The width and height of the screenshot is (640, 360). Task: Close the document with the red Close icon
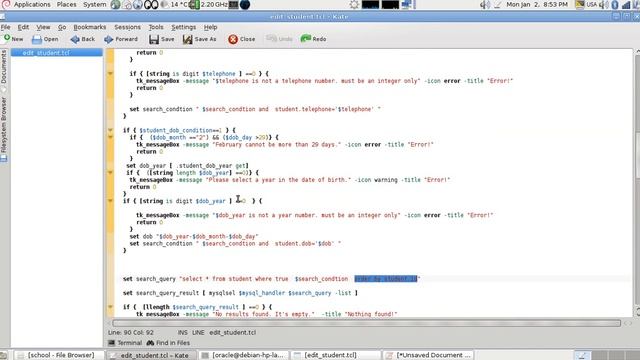[x=242, y=39]
